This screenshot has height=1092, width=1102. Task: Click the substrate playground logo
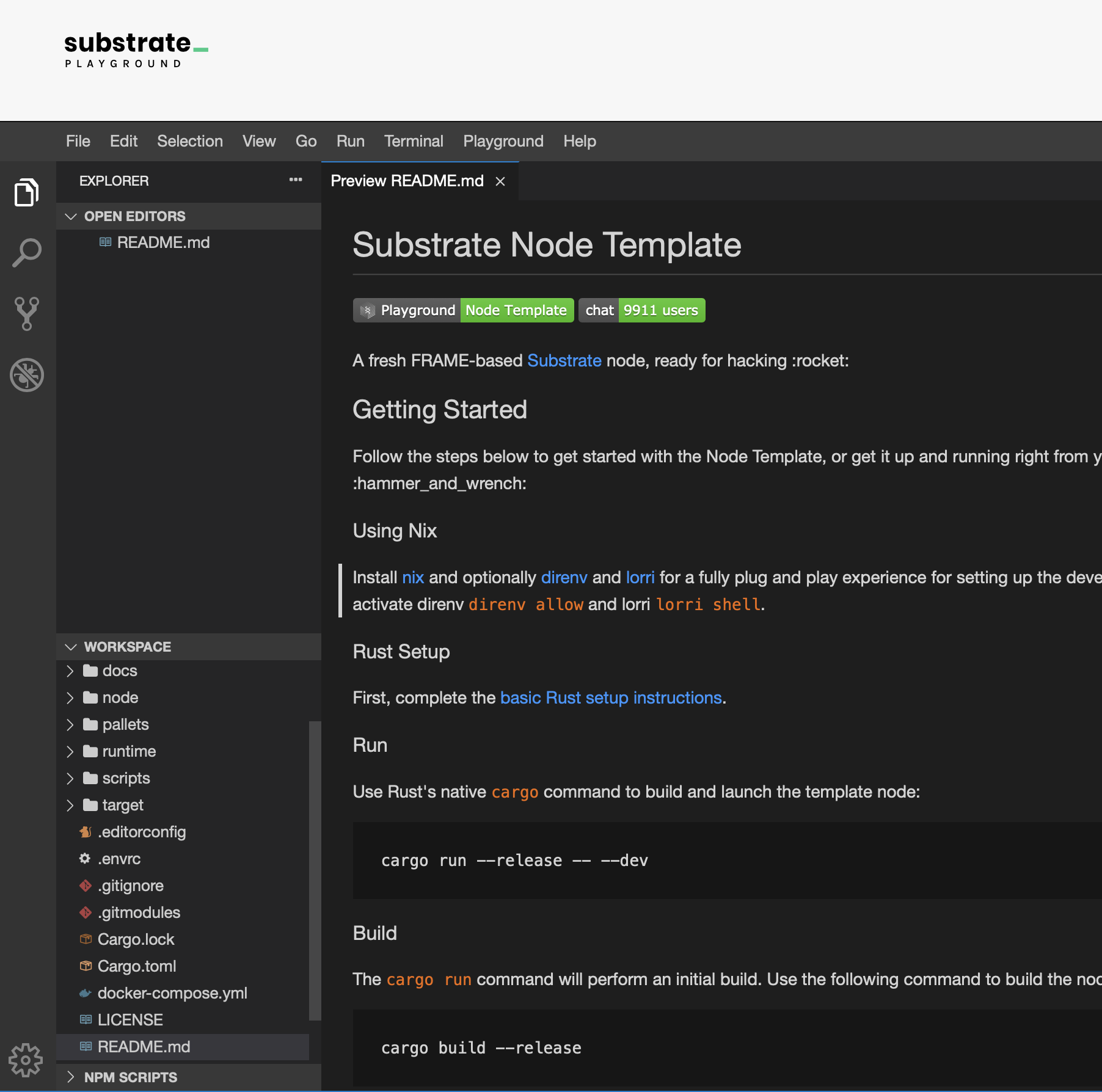(134, 49)
